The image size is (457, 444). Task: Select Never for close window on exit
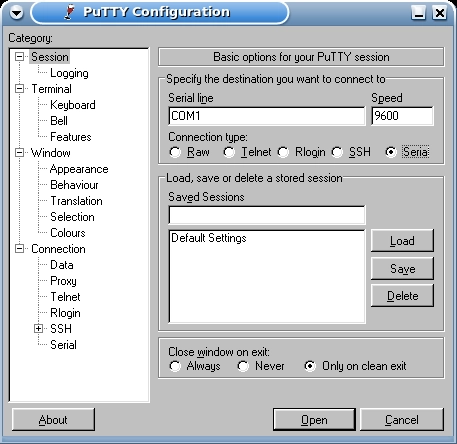tap(243, 366)
